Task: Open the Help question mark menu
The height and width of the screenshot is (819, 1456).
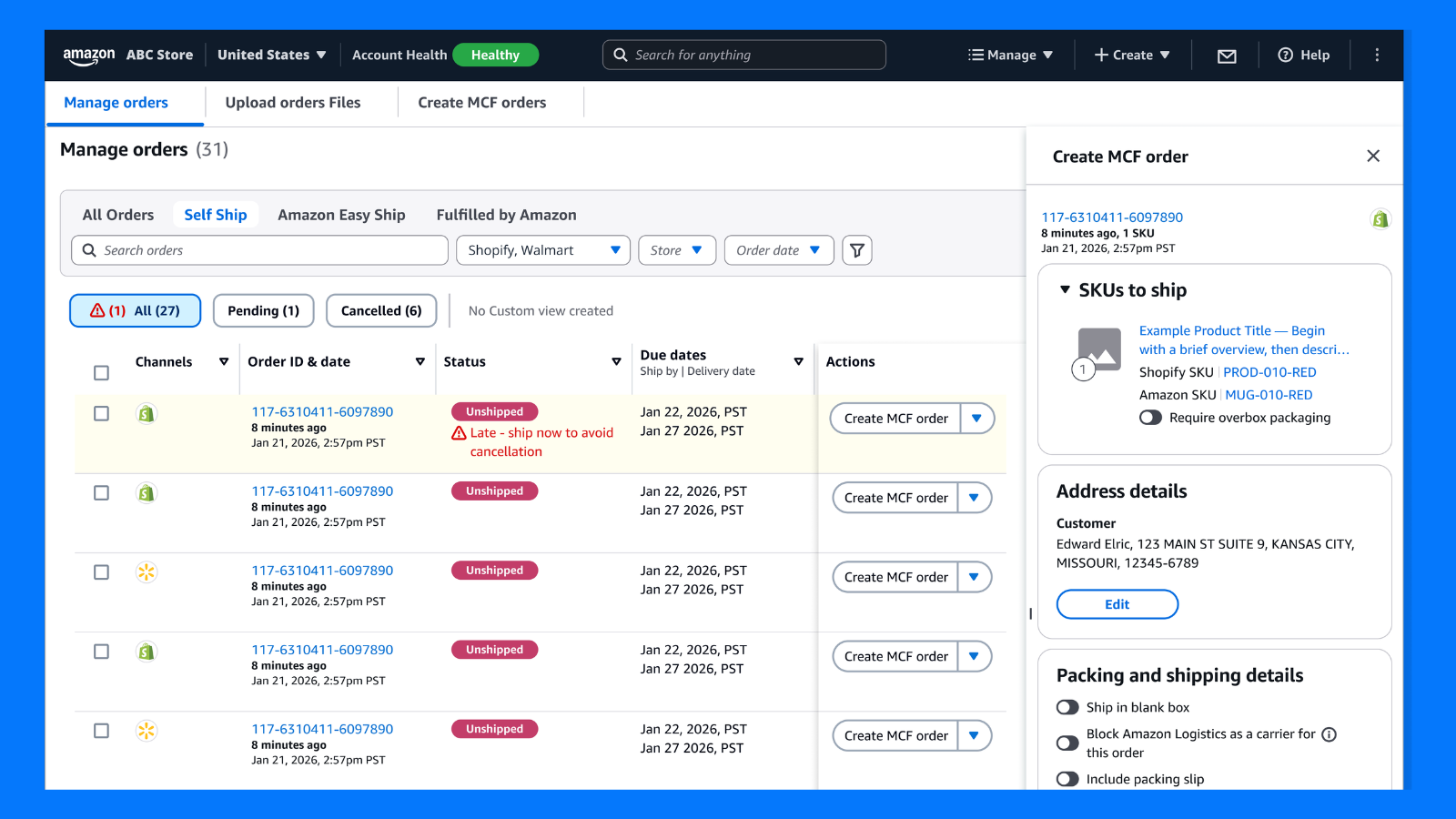Action: [1303, 56]
